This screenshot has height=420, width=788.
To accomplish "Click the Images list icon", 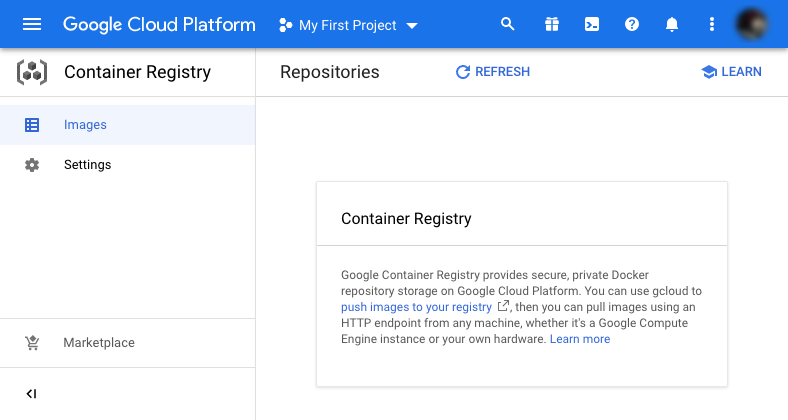I will click(x=32, y=125).
